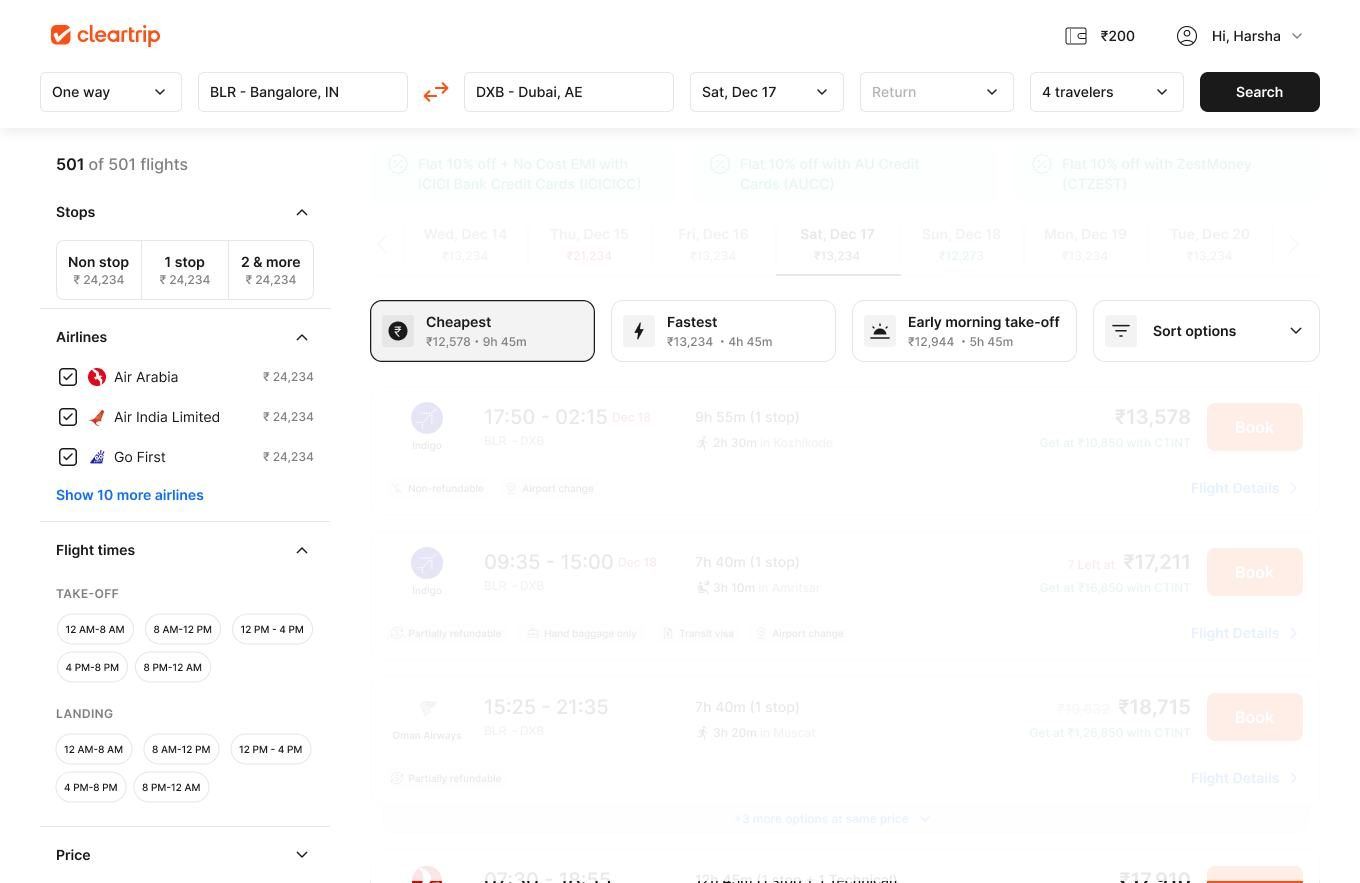Image resolution: width=1360 pixels, height=883 pixels.
Task: Book the ₹17,211 Indigo flight
Action: [1254, 572]
